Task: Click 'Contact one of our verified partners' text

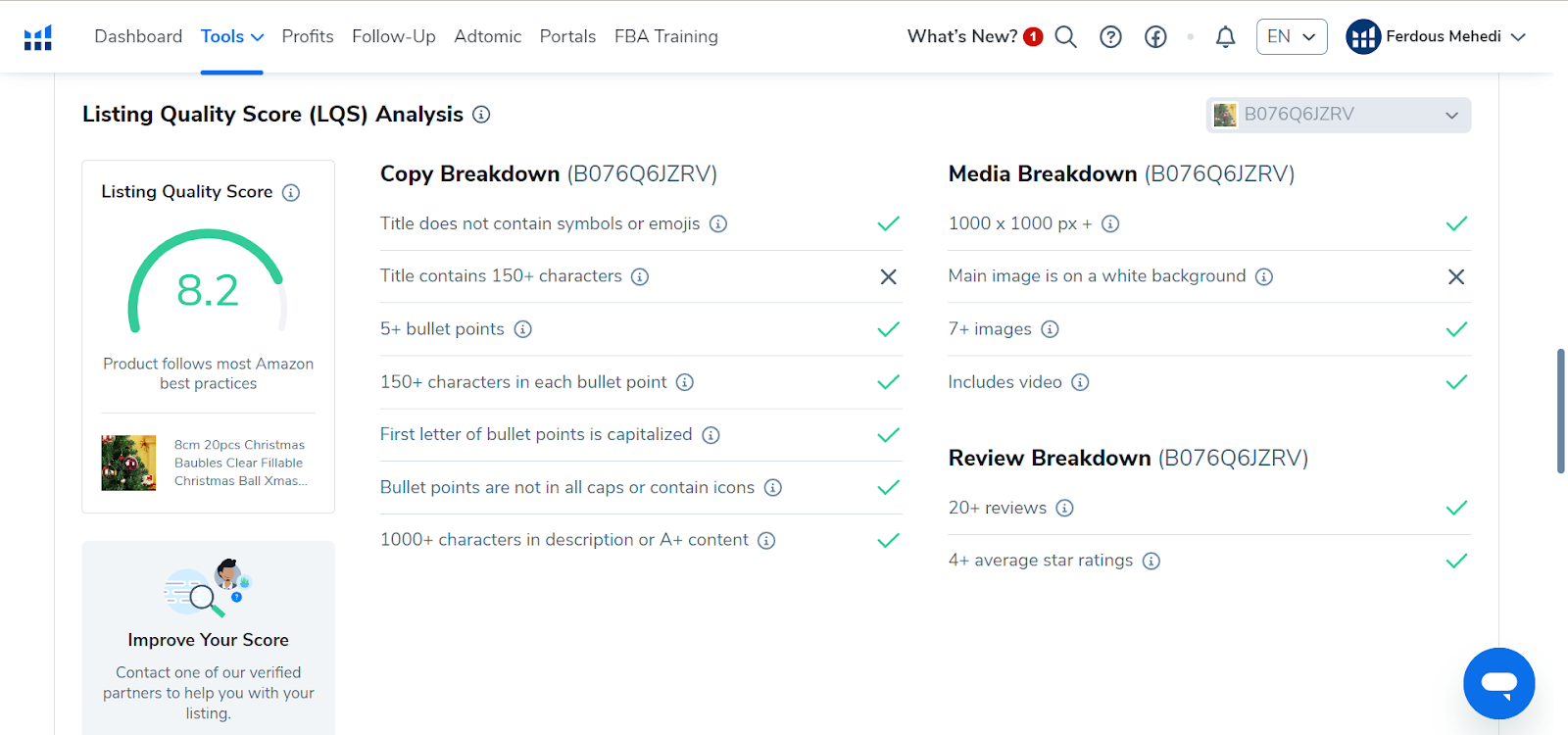Action: (x=209, y=693)
